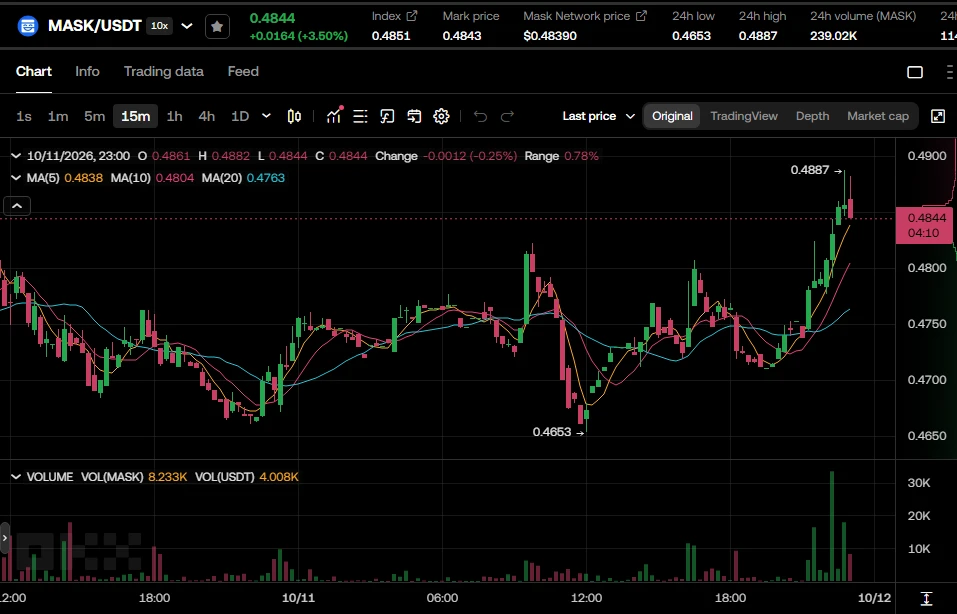Select the Chart tab
This screenshot has height=614, width=957.
coord(34,71)
